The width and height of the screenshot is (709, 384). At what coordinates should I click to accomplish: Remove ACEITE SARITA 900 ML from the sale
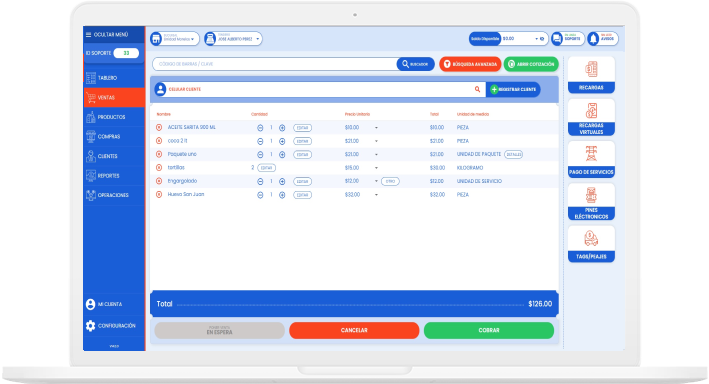[159, 128]
